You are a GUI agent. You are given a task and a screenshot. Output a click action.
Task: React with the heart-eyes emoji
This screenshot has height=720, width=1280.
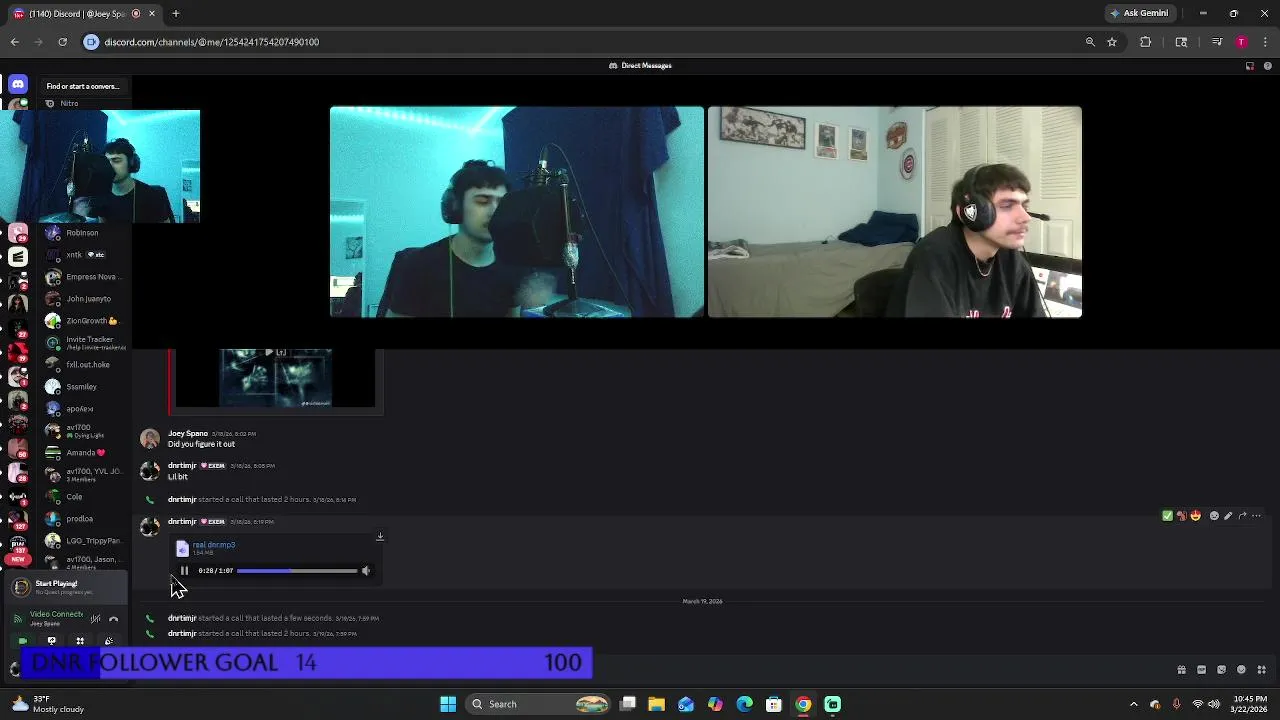click(1195, 516)
